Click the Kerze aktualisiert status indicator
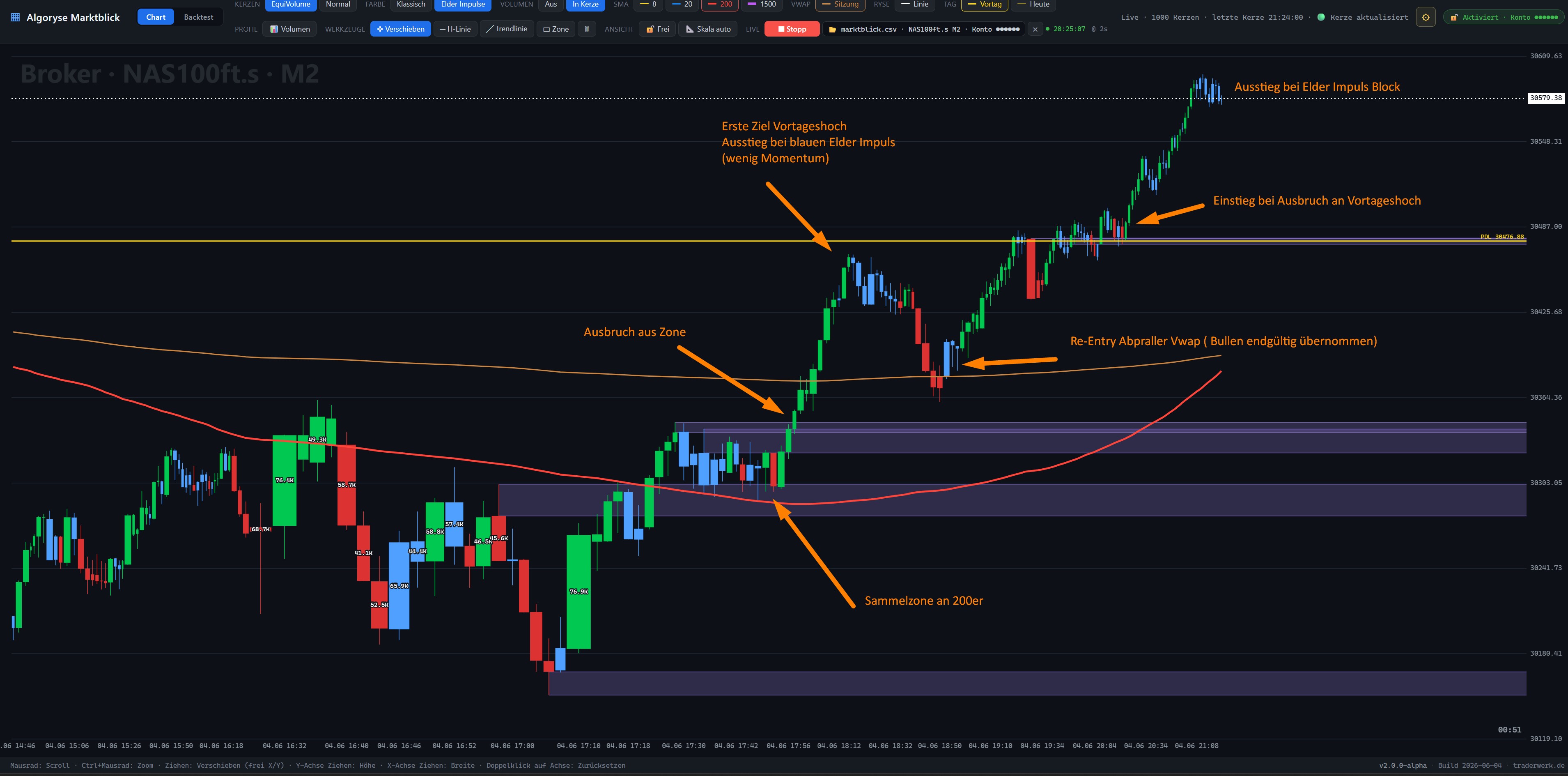Screen dimensions: 1568x776 (x=1363, y=17)
